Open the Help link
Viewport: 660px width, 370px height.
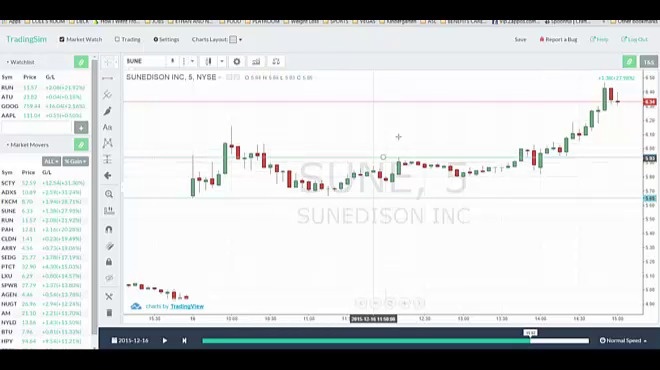click(x=599, y=40)
